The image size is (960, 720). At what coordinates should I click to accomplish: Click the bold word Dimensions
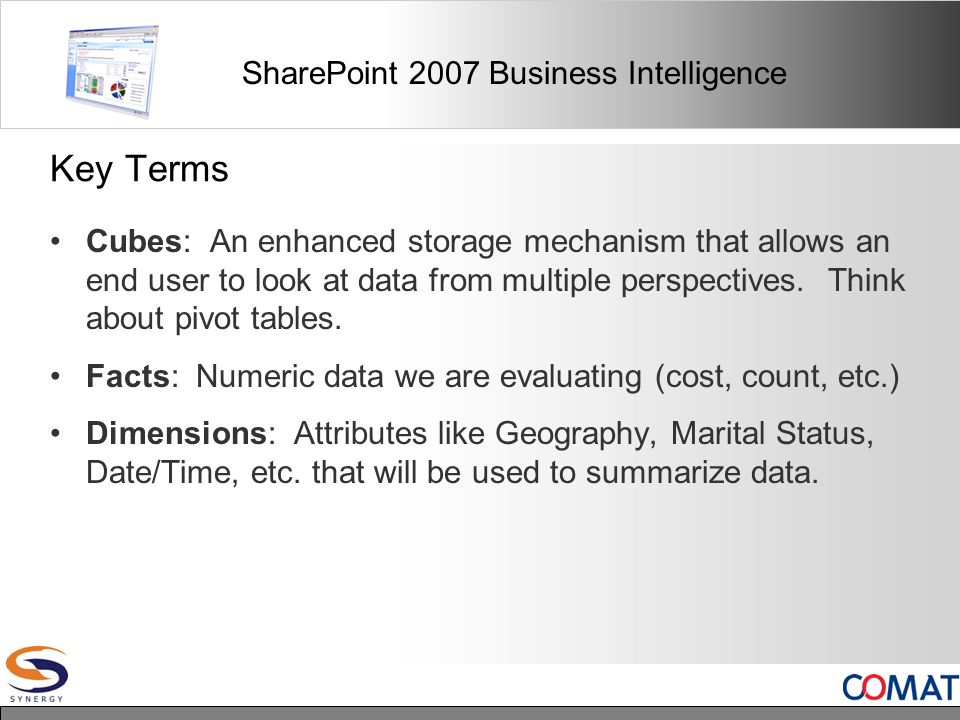coord(176,433)
